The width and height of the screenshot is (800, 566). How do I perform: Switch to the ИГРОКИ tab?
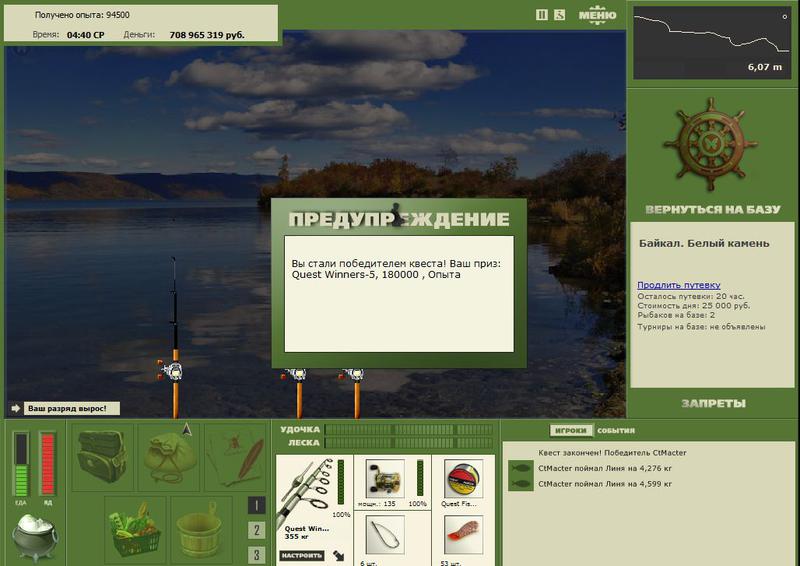(x=570, y=431)
